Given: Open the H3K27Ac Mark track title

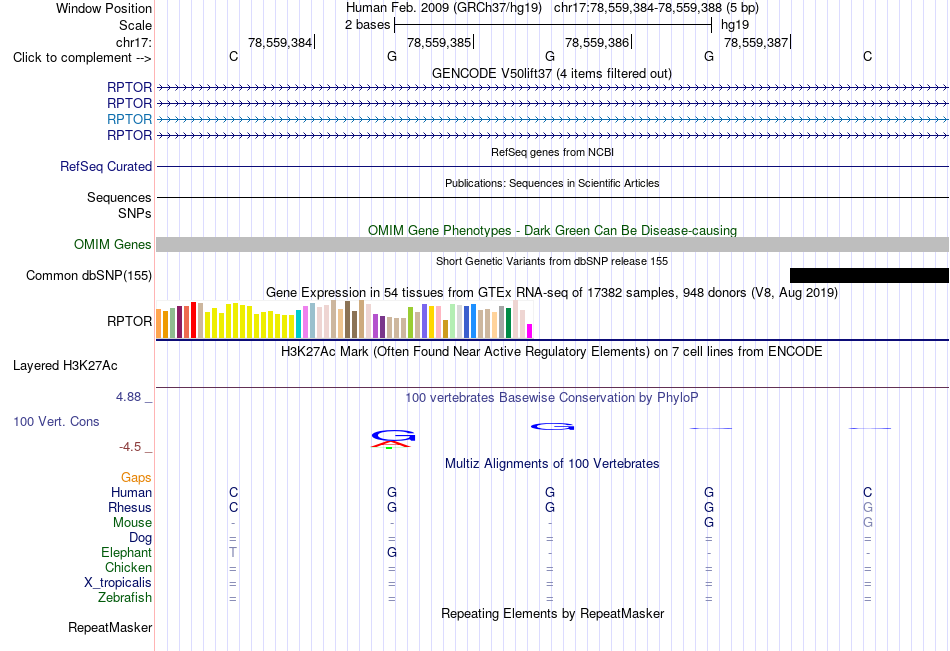Looking at the screenshot, I should (551, 352).
